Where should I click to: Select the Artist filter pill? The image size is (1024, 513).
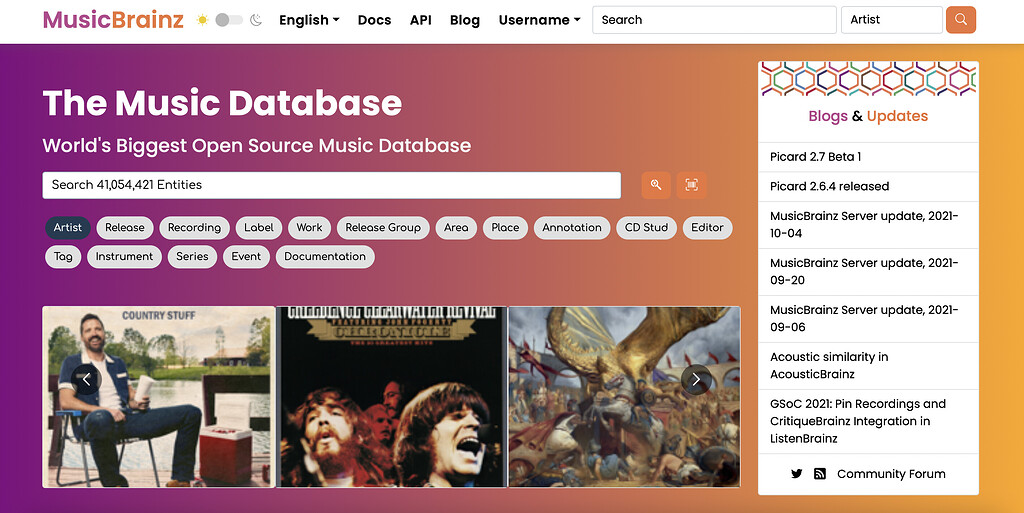pyautogui.click(x=68, y=228)
